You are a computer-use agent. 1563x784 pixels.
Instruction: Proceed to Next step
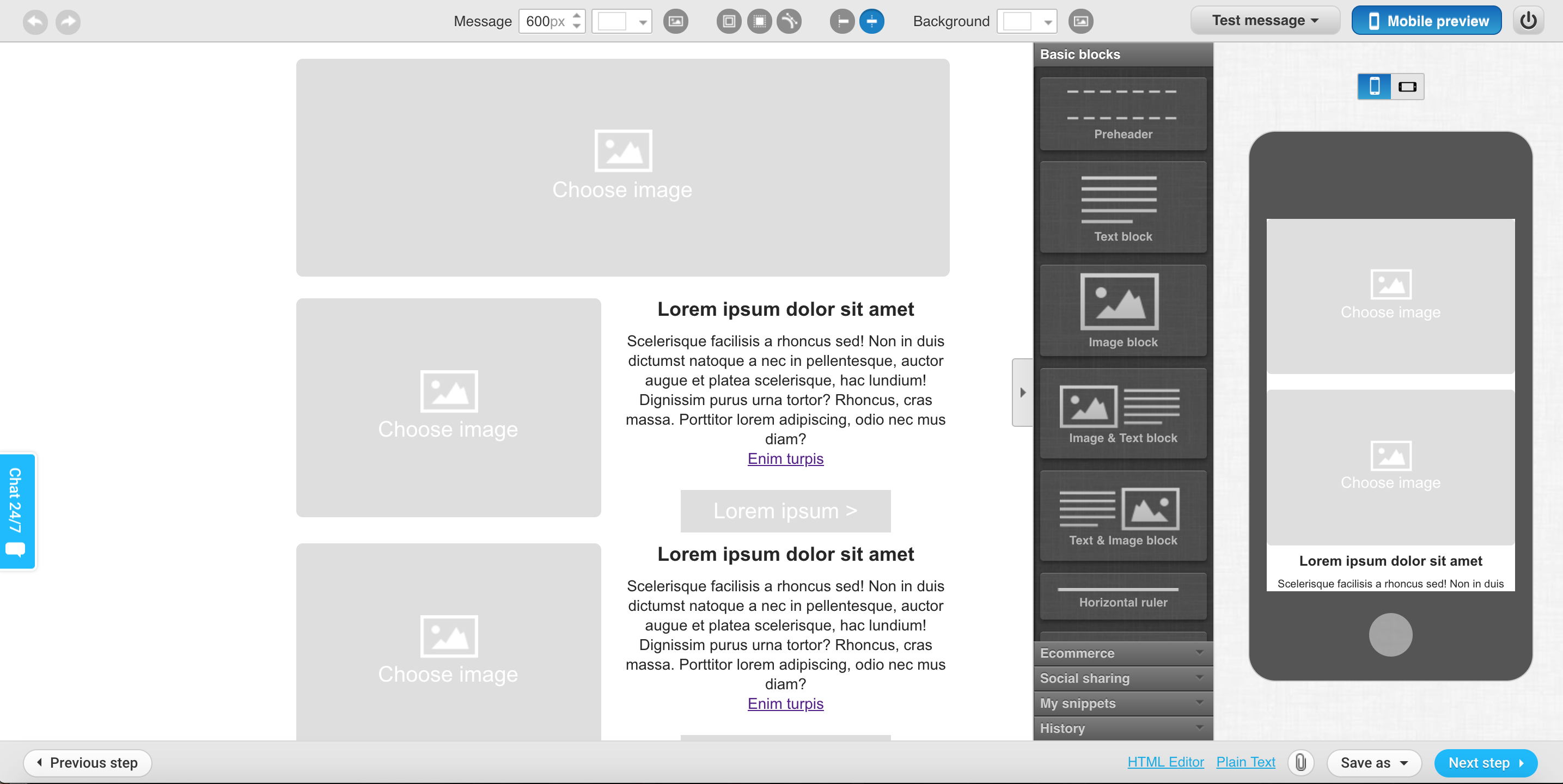coord(1485,763)
